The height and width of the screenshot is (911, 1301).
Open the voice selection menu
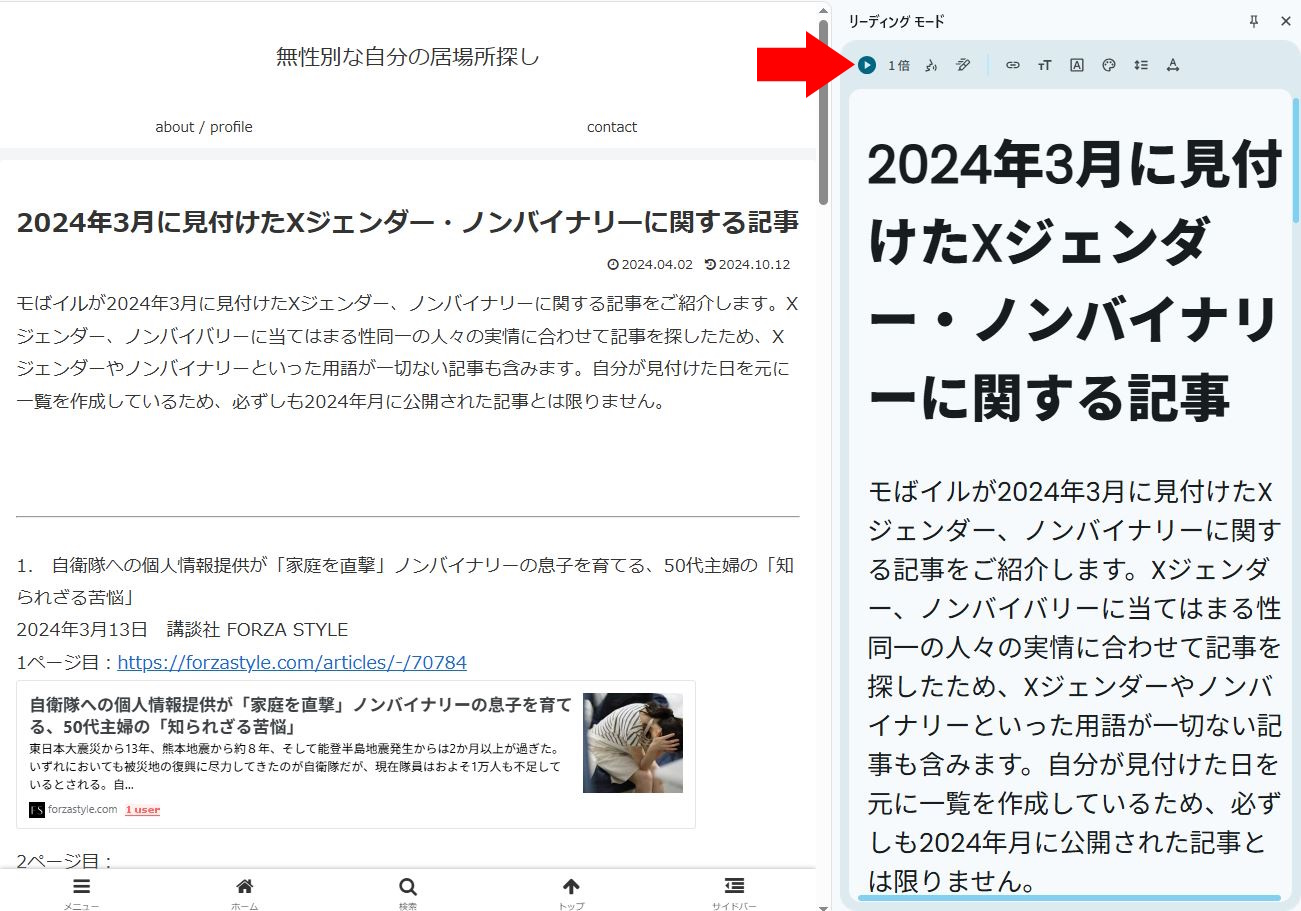pyautogui.click(x=930, y=65)
